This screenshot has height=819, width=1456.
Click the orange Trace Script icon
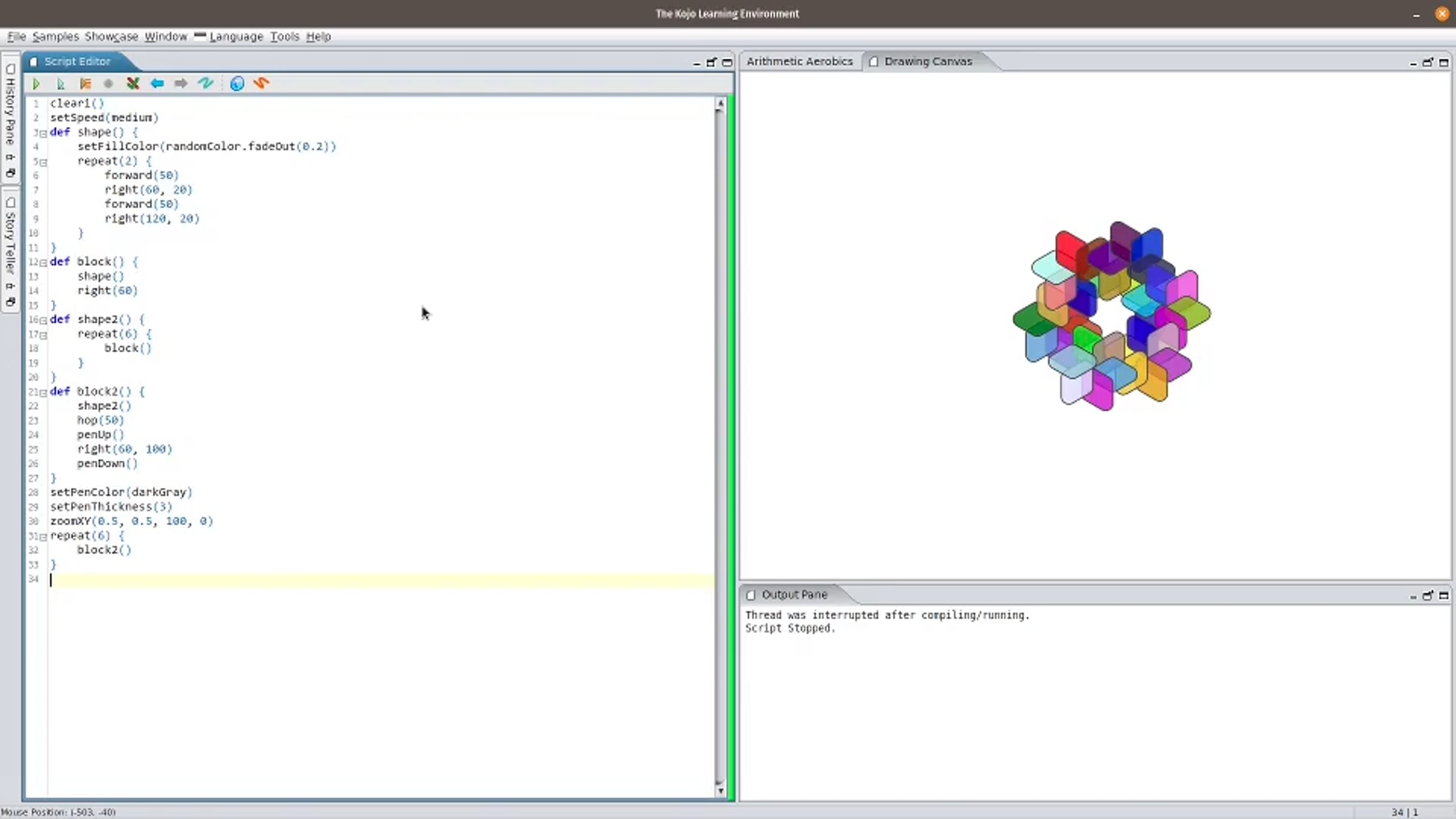[85, 84]
